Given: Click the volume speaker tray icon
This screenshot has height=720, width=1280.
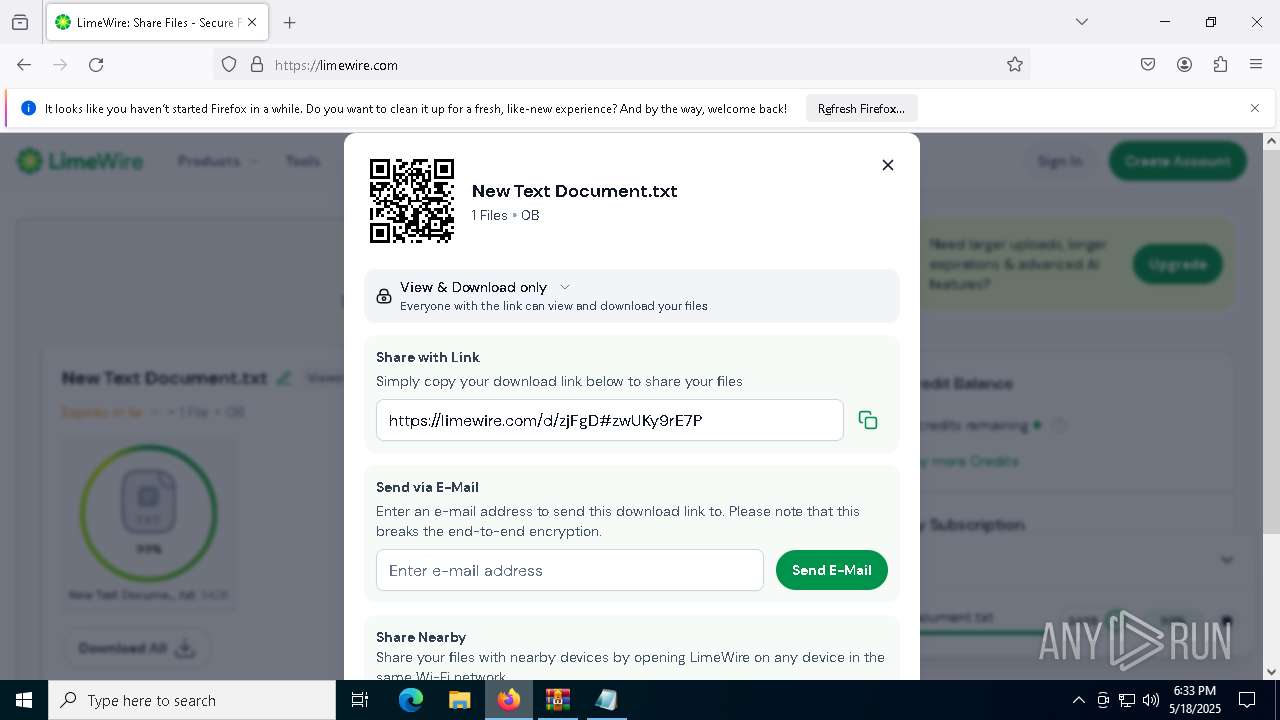Looking at the screenshot, I should coord(1151,700).
